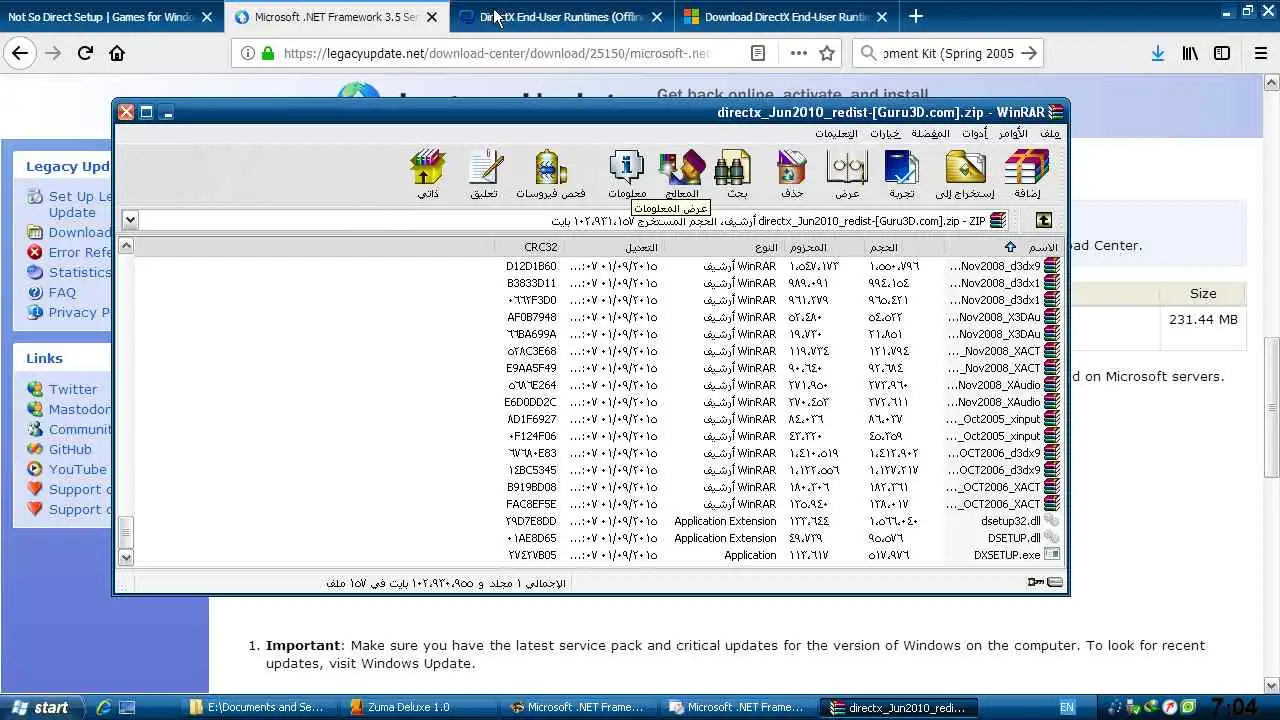1280x720 pixels.
Task: Reload the current browser page
Action: tap(85, 54)
